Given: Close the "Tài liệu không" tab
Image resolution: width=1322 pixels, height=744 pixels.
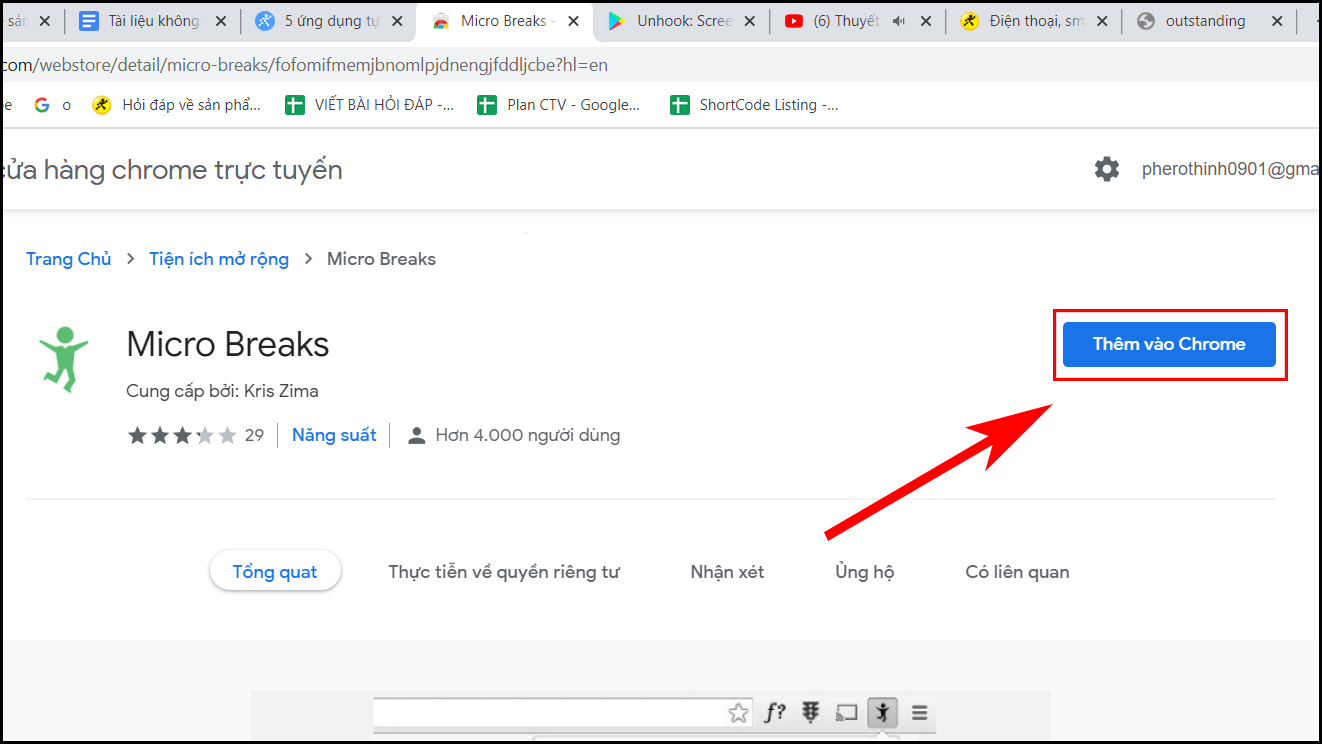Looking at the screenshot, I should 220,21.
